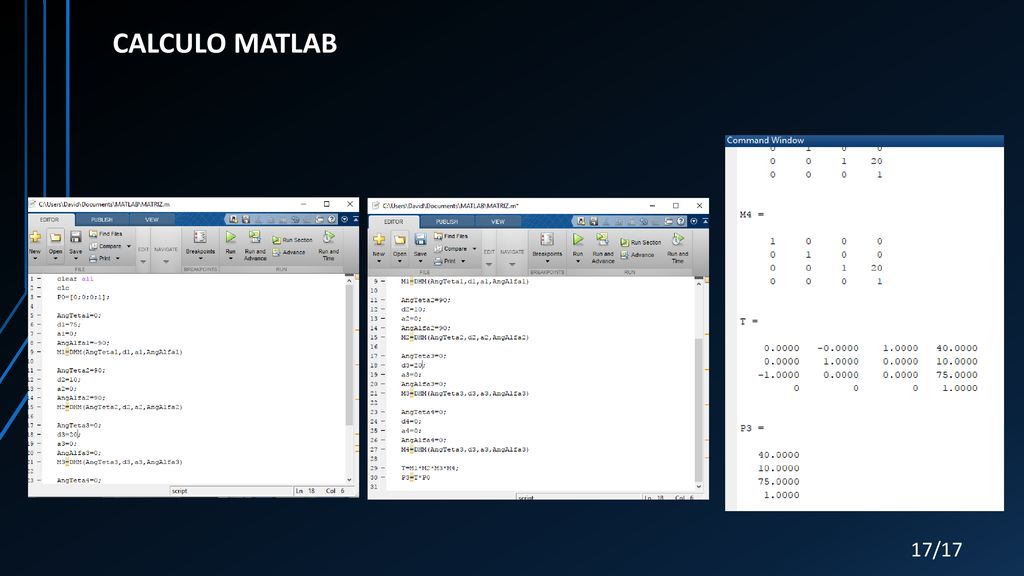The width and height of the screenshot is (1024, 576).
Task: Click New icon in unsaved MATRIZ.m* window
Action: click(379, 240)
